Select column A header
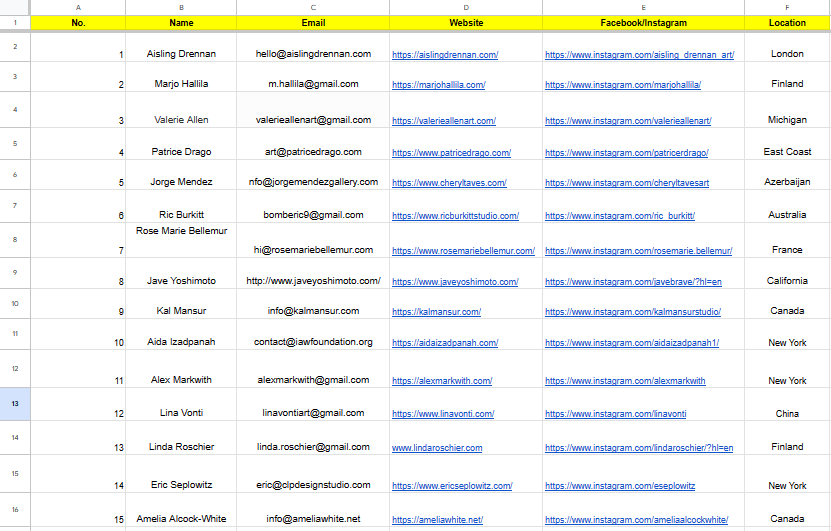Image resolution: width=831 pixels, height=531 pixels. pyautogui.click(x=78, y=7)
